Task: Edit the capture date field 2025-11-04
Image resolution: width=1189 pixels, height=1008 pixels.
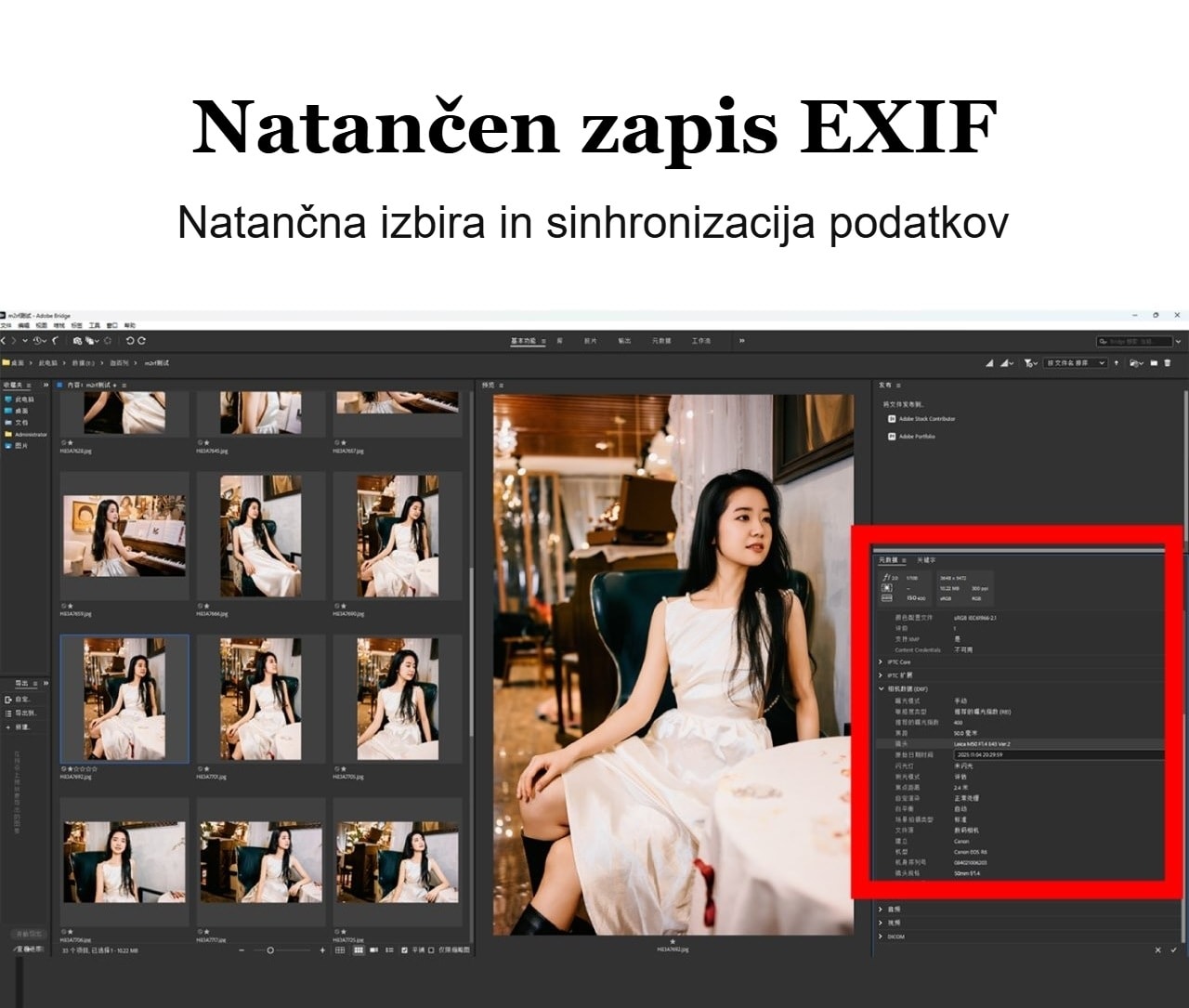Action: 1057,755
